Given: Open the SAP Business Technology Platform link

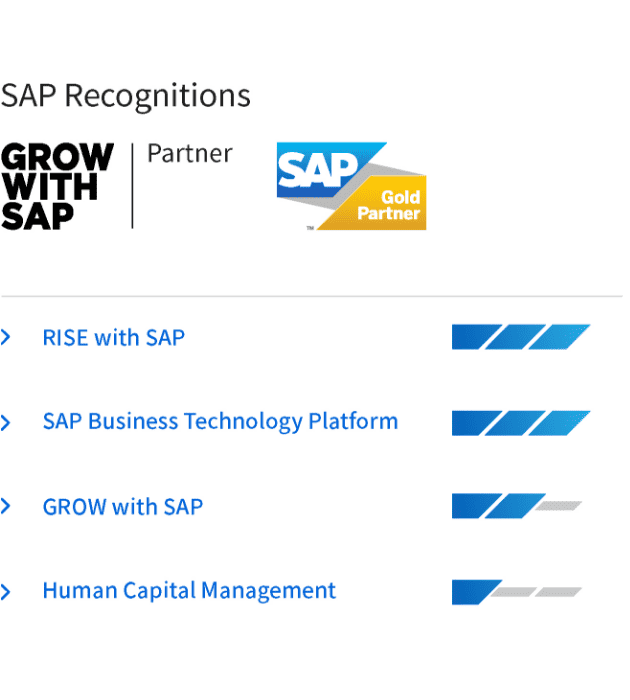Looking at the screenshot, I should [x=220, y=422].
